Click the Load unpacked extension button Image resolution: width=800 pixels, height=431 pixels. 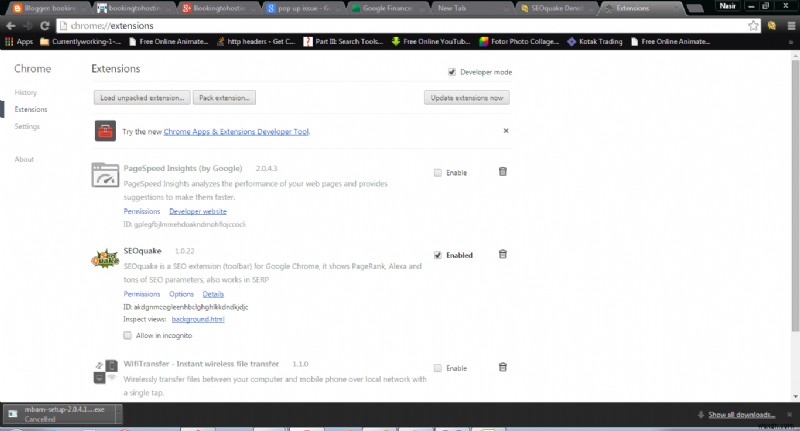(142, 98)
